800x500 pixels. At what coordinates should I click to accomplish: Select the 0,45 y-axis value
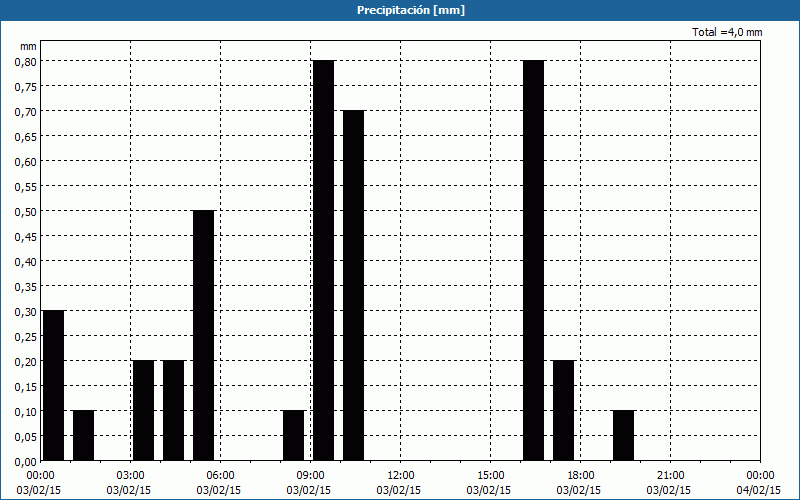click(x=26, y=237)
